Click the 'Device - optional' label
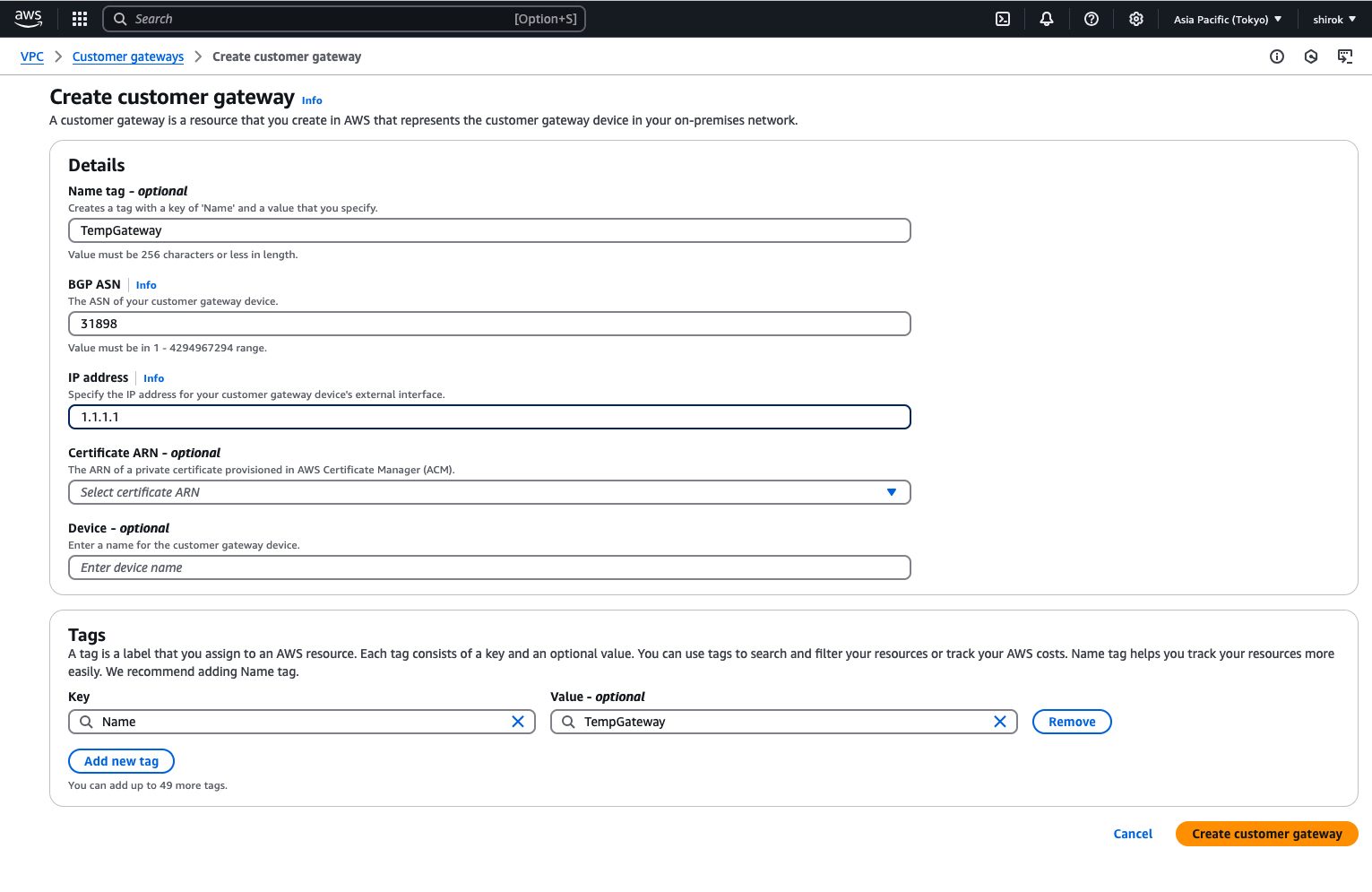 (x=118, y=528)
